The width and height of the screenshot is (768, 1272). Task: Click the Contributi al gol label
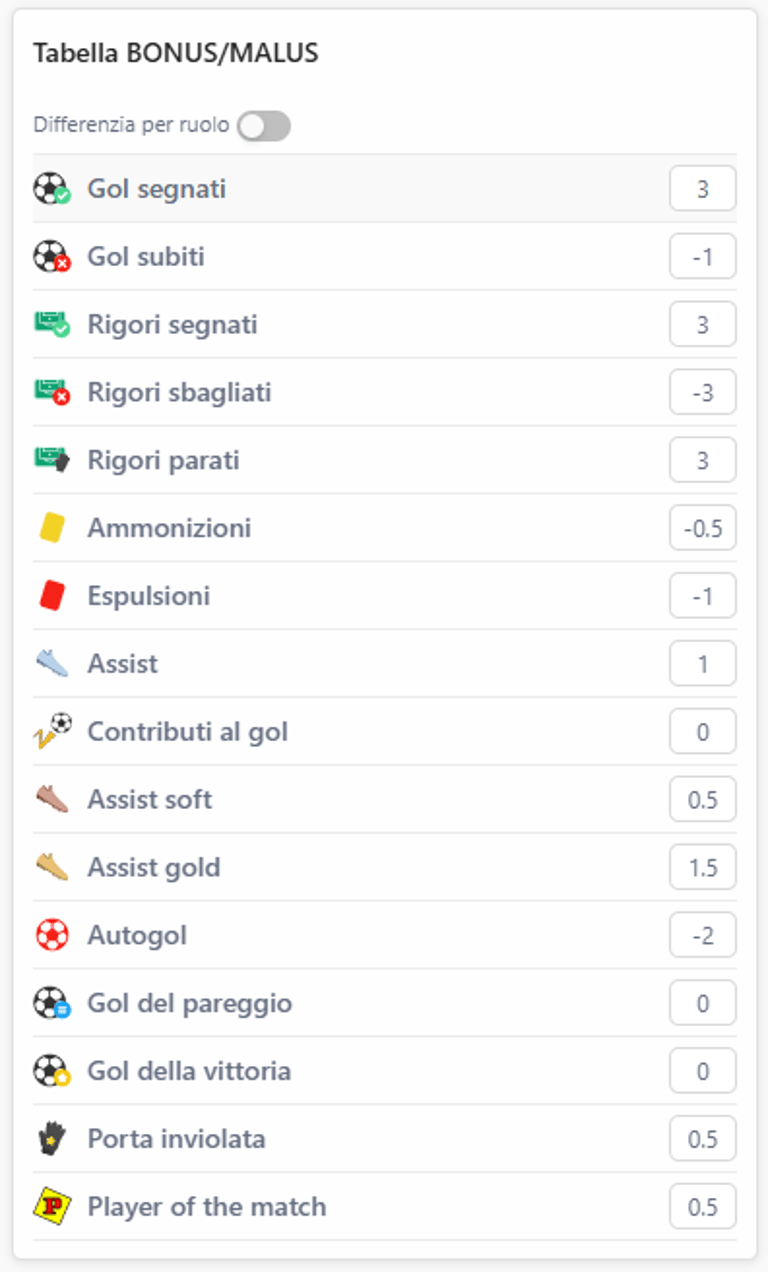pos(187,732)
